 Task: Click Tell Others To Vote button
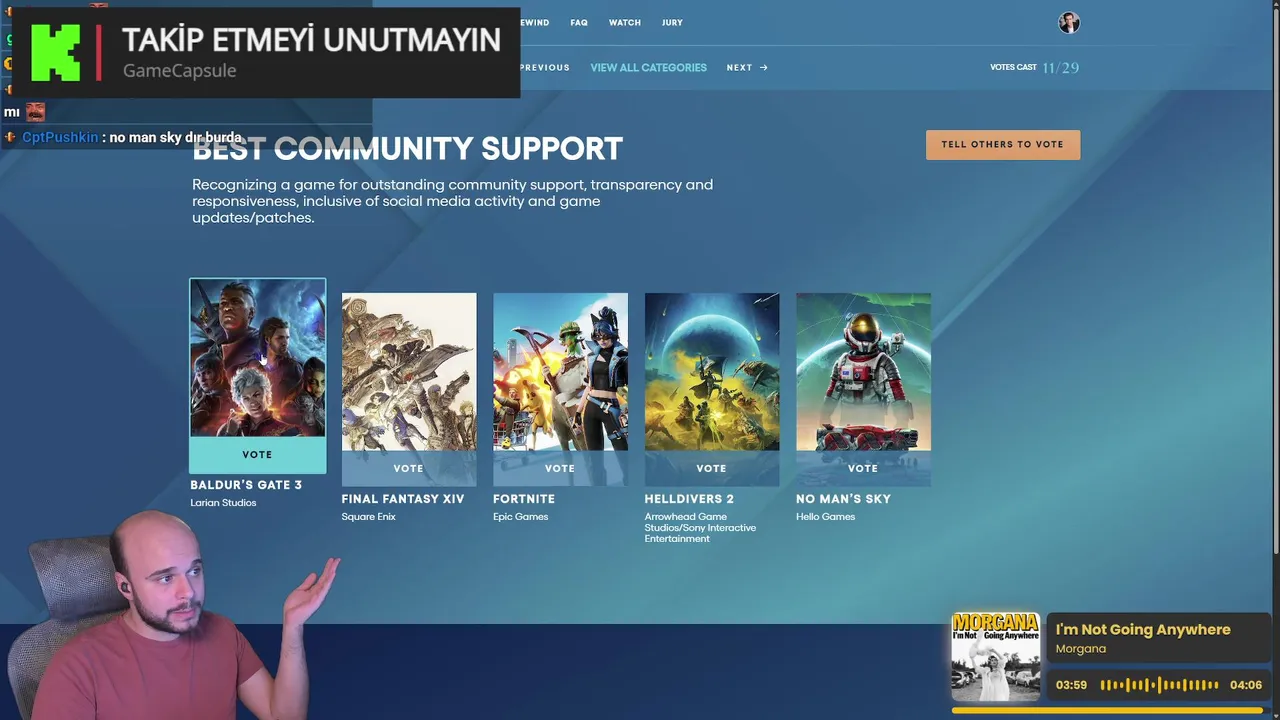tap(1003, 144)
